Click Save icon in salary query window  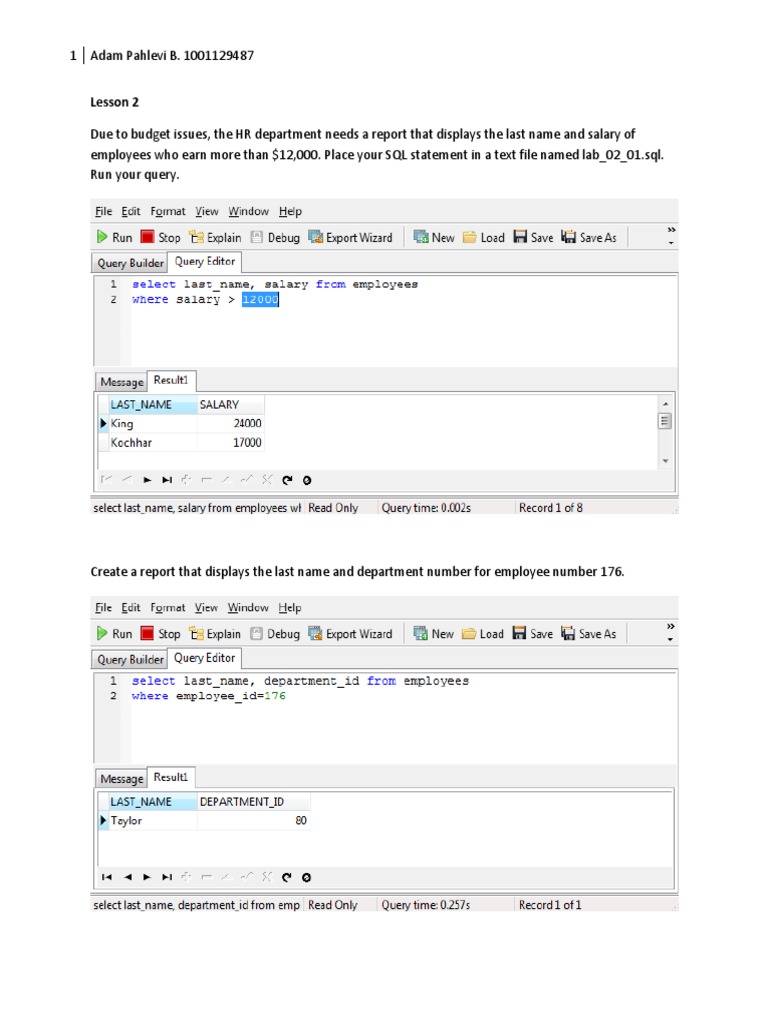520,237
